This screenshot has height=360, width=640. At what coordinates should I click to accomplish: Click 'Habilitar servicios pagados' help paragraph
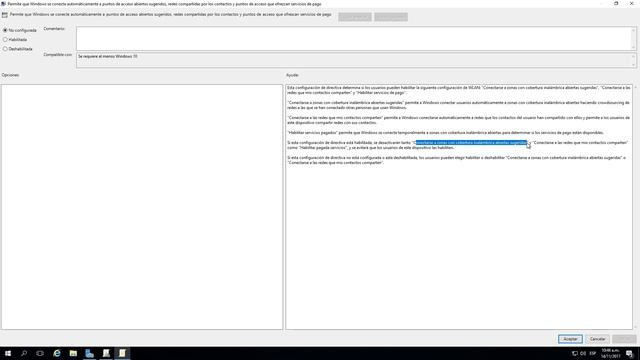[445, 133]
